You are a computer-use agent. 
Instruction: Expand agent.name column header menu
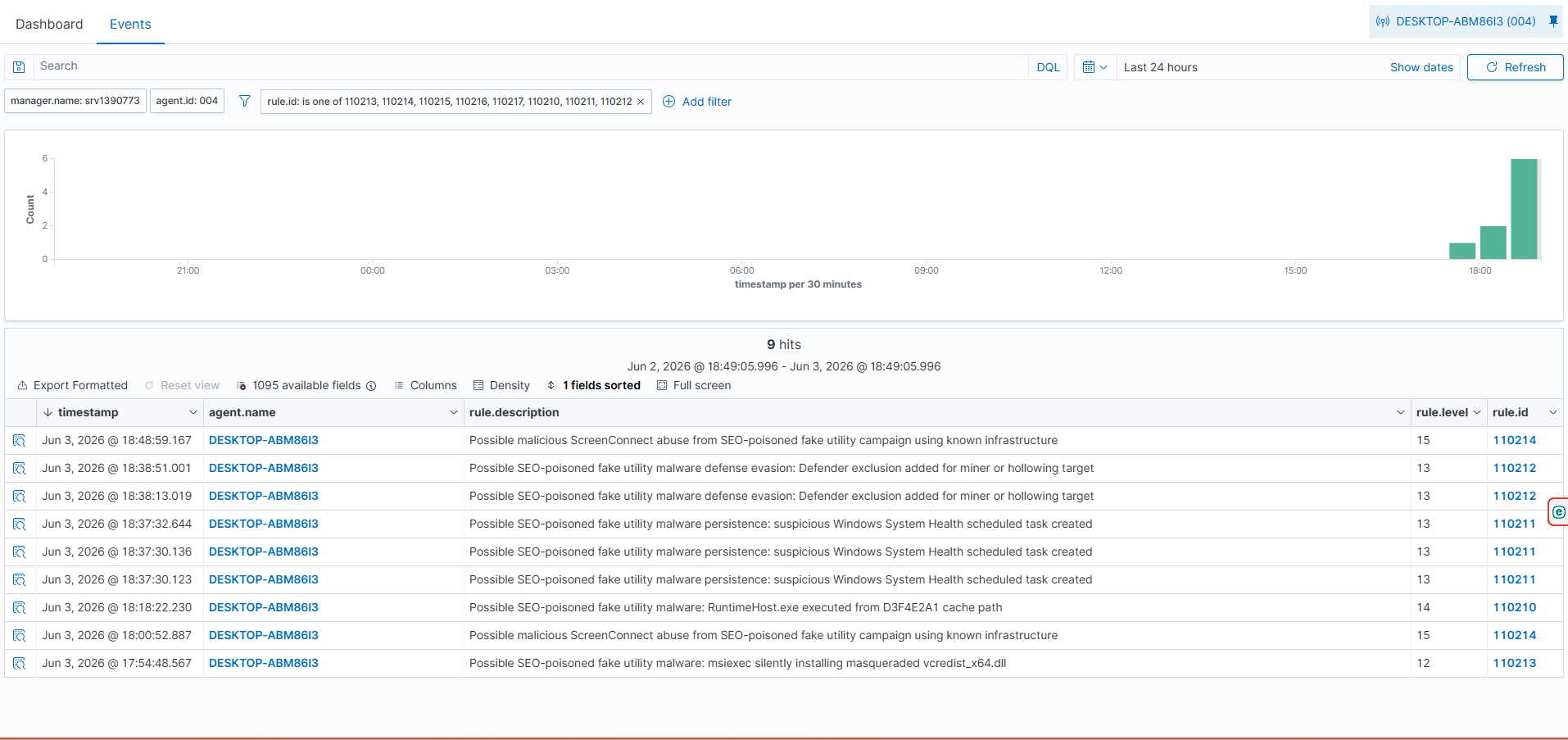point(454,412)
